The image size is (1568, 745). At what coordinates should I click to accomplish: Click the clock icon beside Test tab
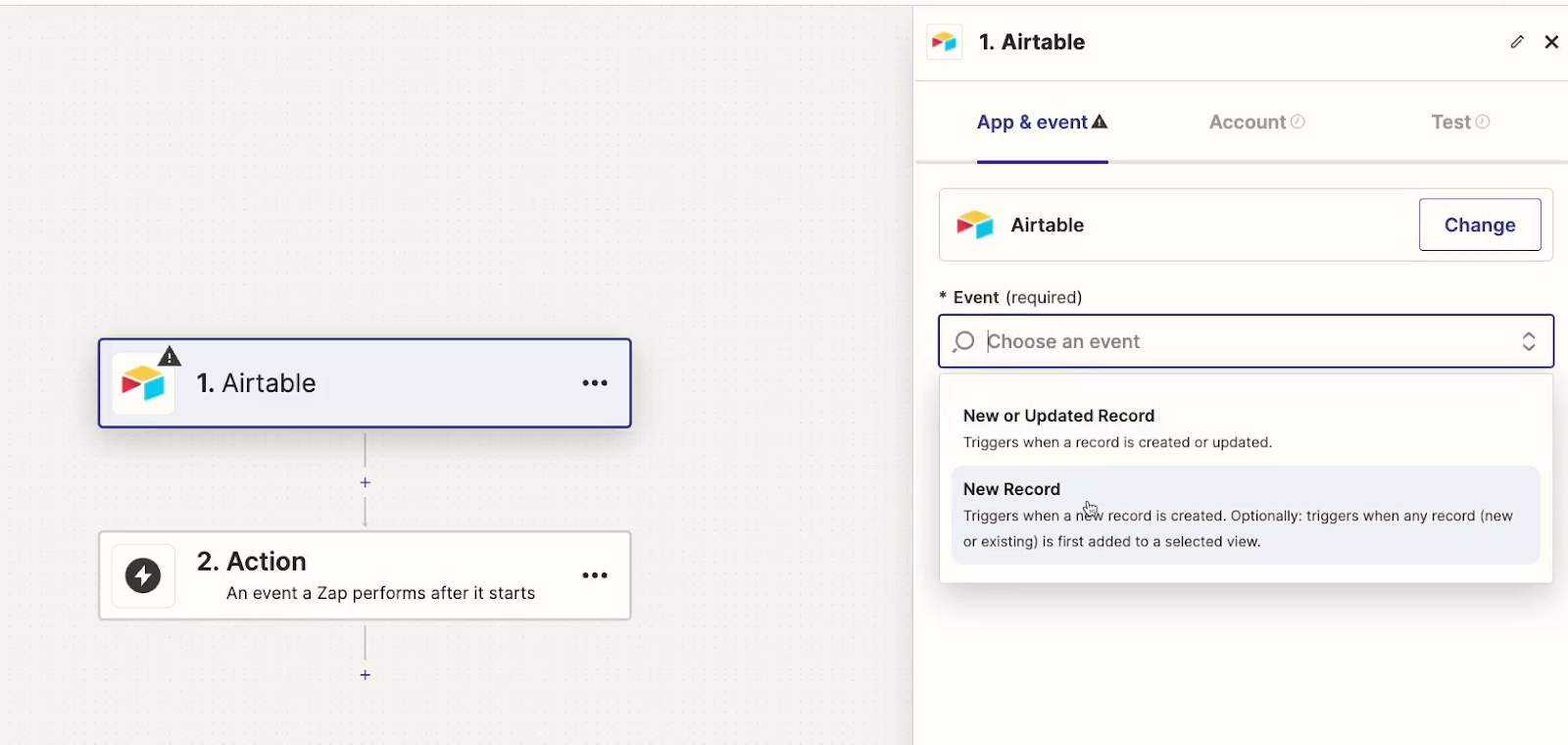1483,122
